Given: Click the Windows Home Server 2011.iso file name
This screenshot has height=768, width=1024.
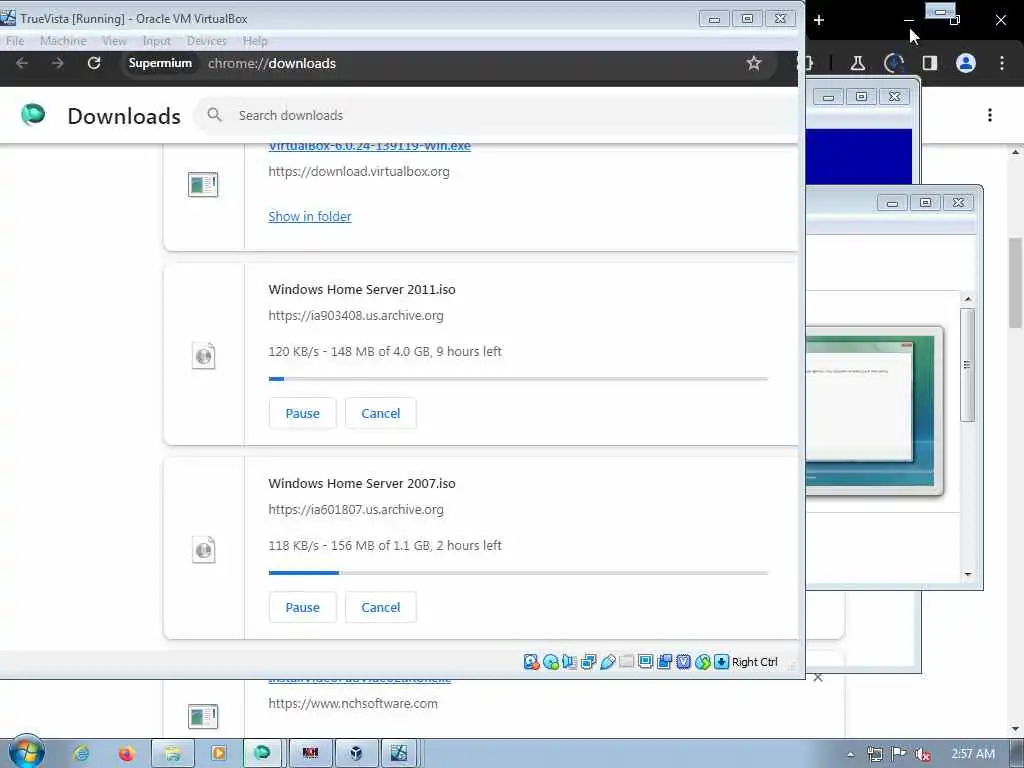Looking at the screenshot, I should 362,289.
